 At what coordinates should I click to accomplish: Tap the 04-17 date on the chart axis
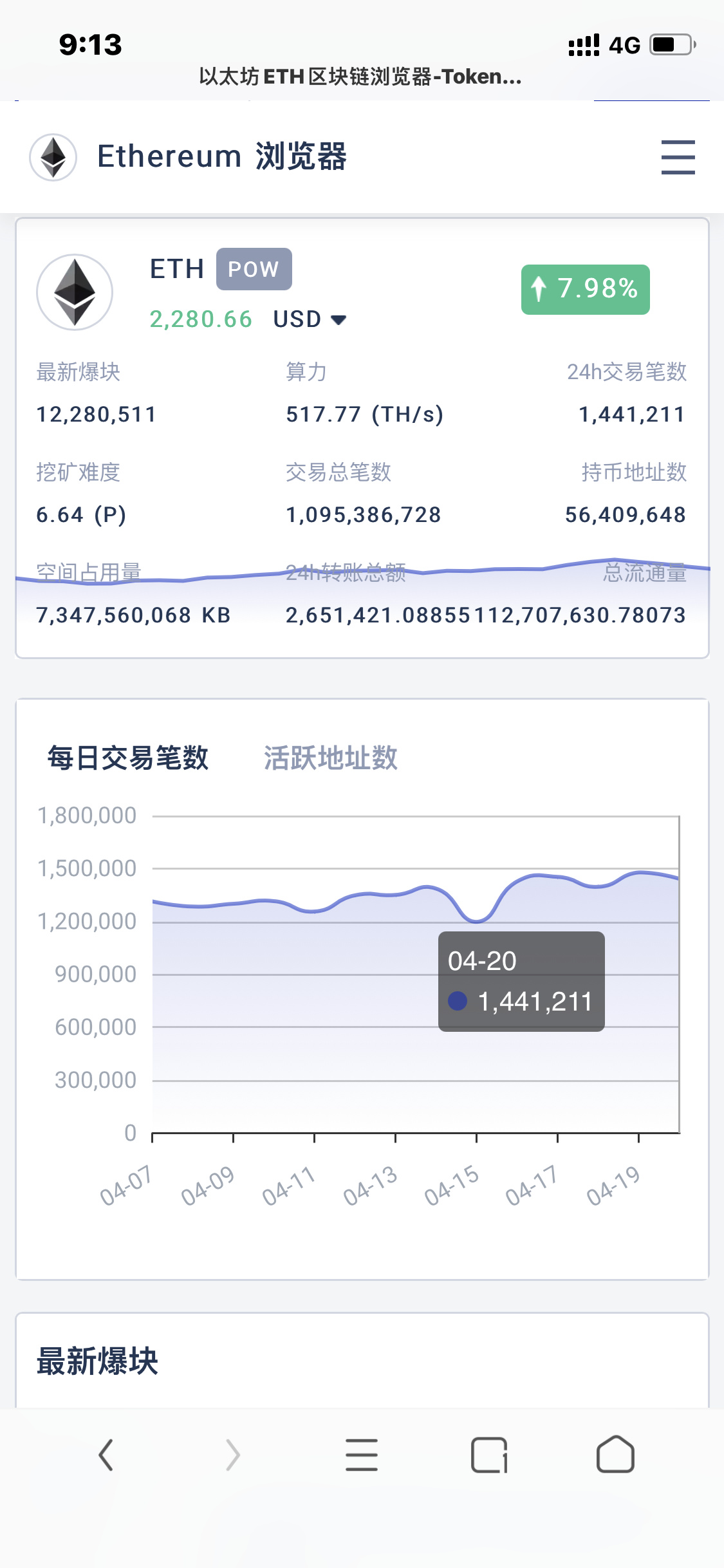532,1185
